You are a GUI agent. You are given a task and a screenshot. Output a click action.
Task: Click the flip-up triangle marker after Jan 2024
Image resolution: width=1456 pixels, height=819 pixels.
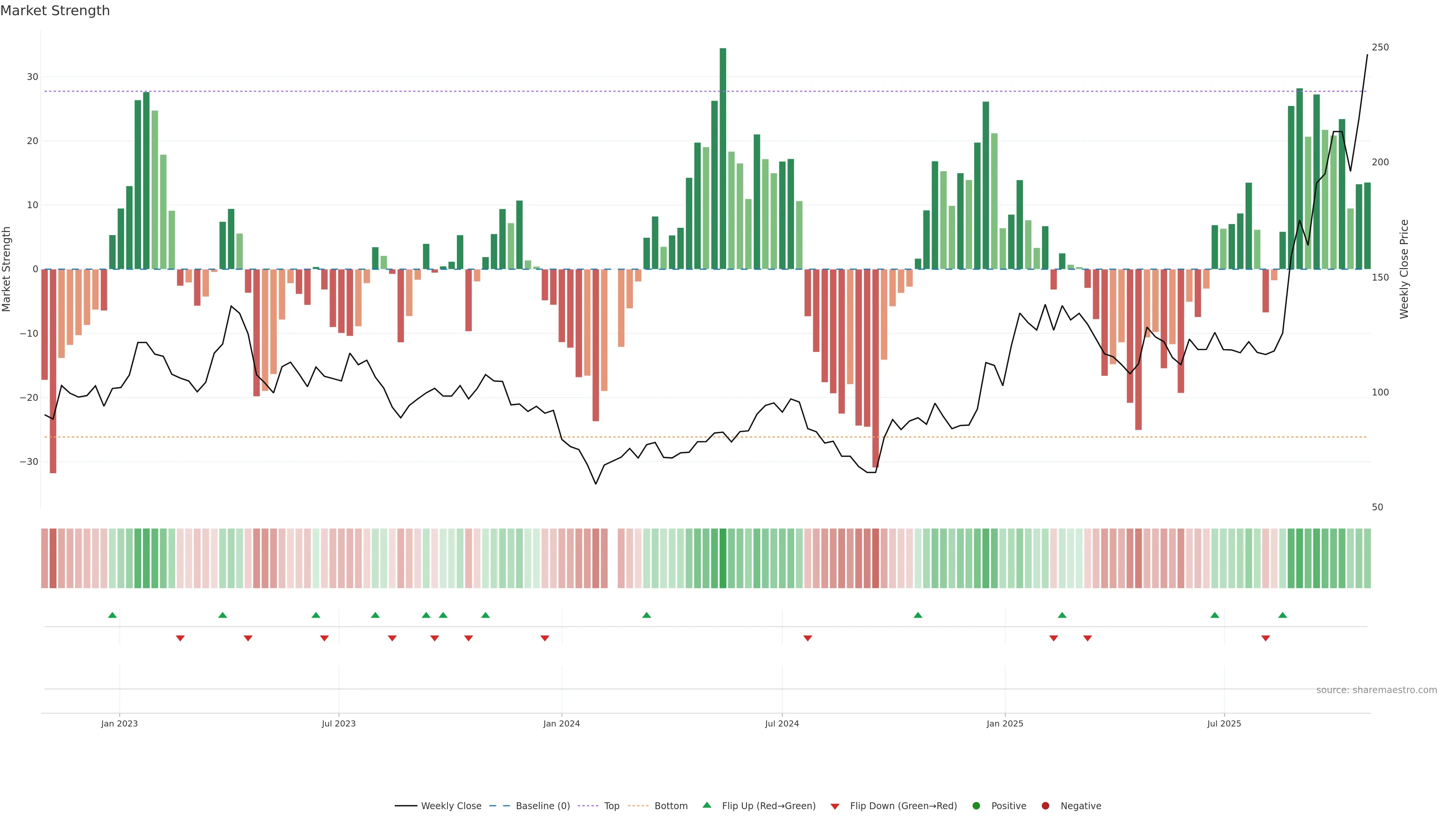tap(646, 615)
